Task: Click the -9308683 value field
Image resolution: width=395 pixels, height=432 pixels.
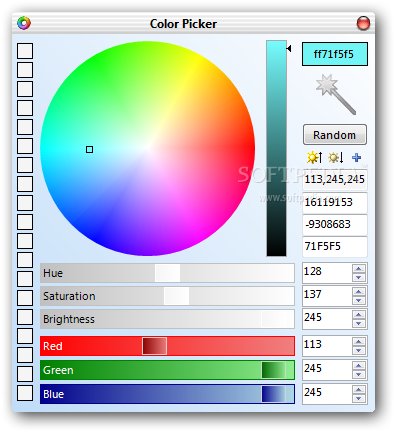Action: click(x=335, y=224)
